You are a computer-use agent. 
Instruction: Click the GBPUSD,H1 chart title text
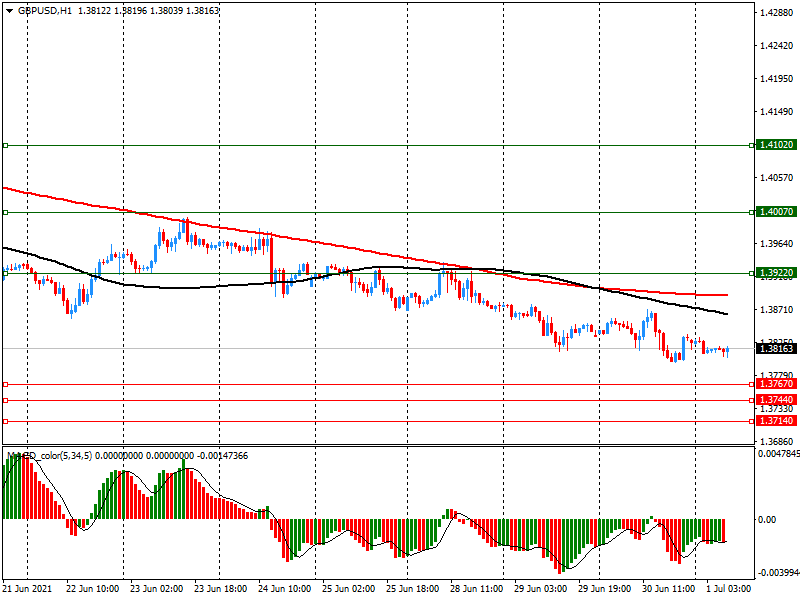(45, 10)
